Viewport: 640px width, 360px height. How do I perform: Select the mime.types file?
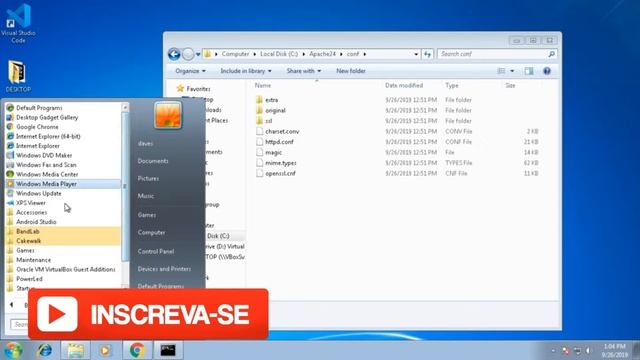tap(280, 163)
